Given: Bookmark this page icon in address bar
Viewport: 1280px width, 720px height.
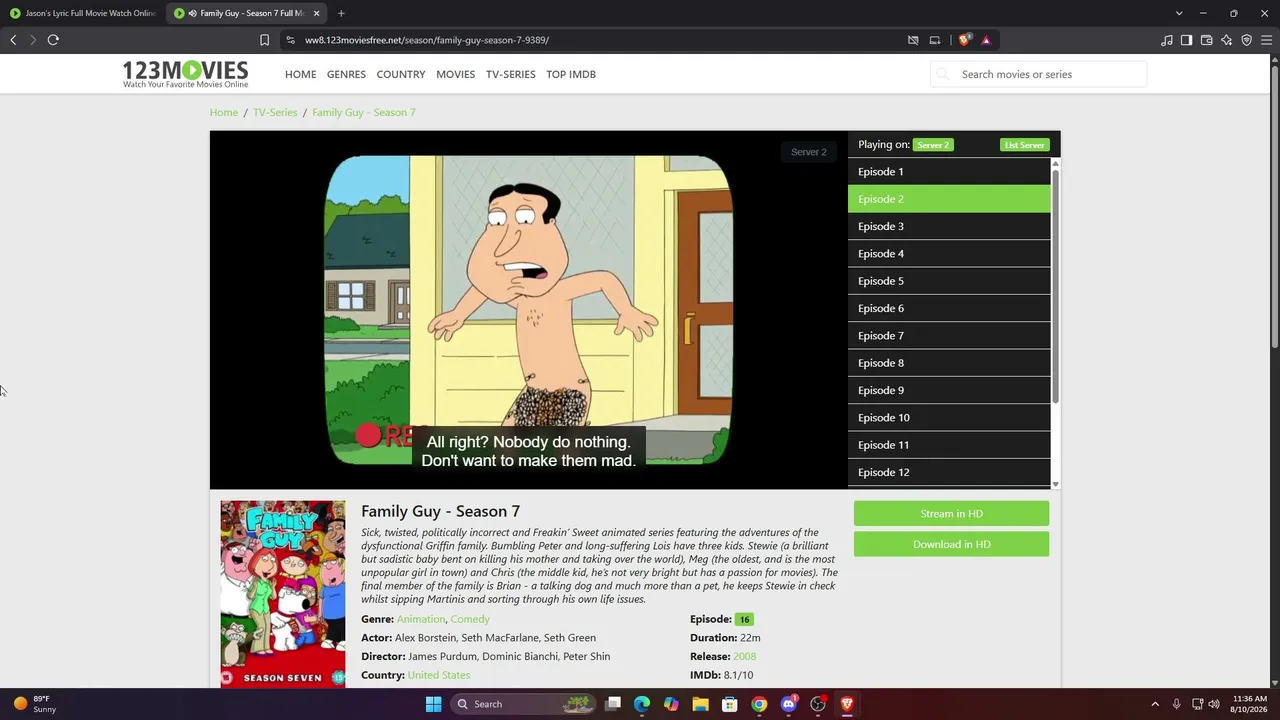Looking at the screenshot, I should coord(264,40).
